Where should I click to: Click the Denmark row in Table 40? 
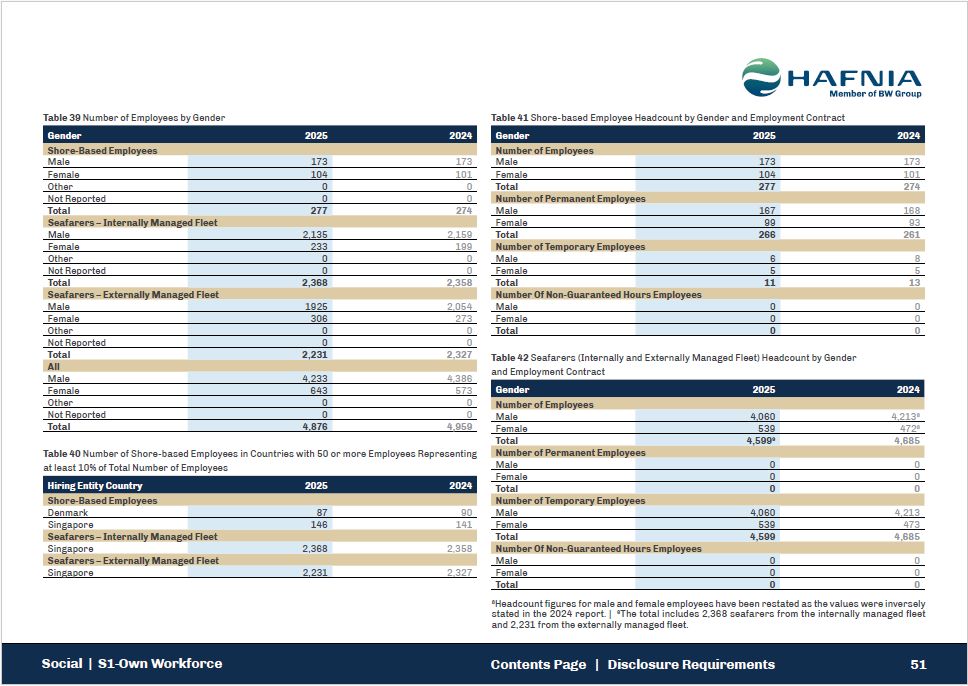coord(68,513)
